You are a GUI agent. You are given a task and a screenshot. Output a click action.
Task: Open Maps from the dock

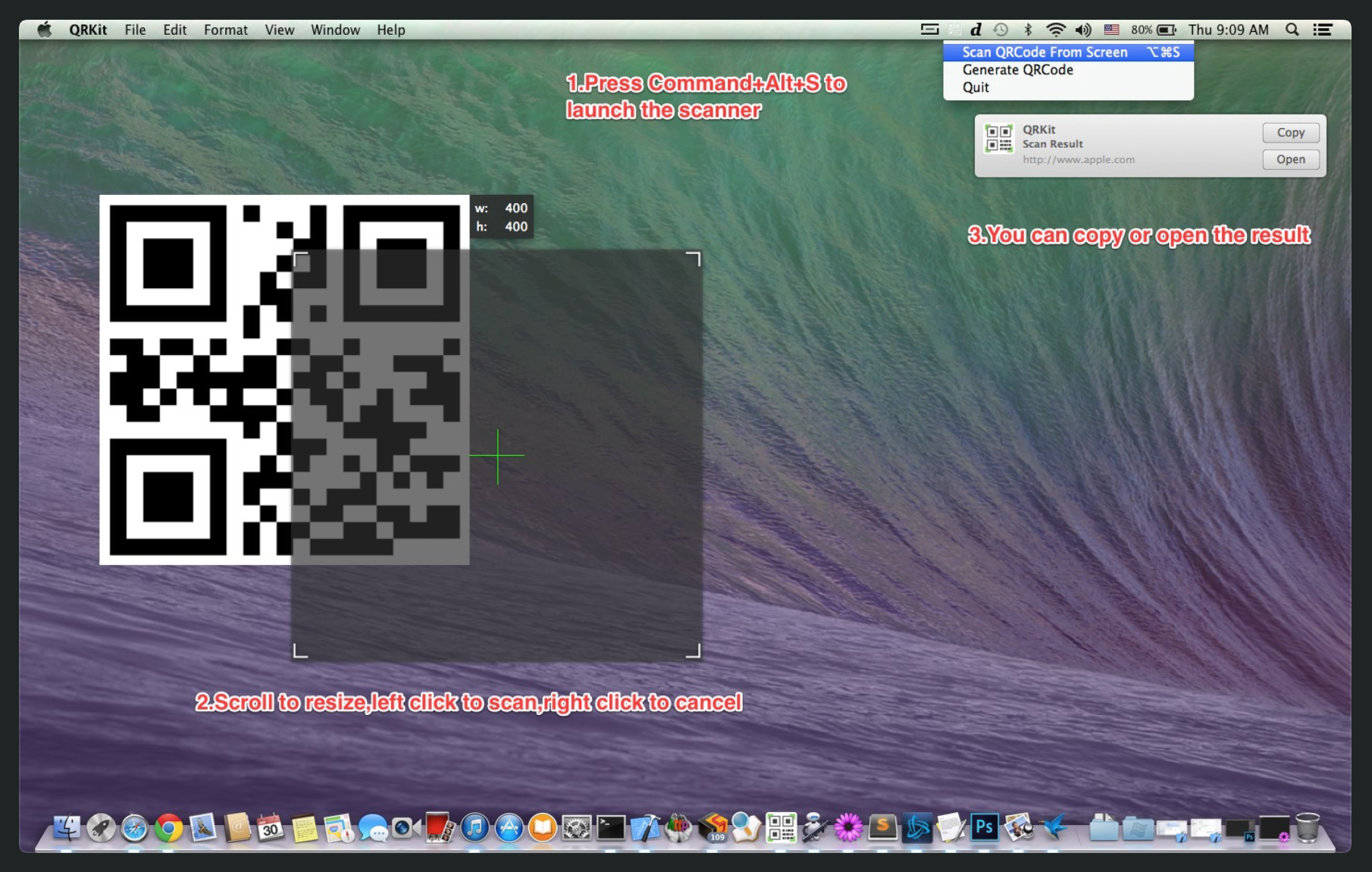coord(339,827)
